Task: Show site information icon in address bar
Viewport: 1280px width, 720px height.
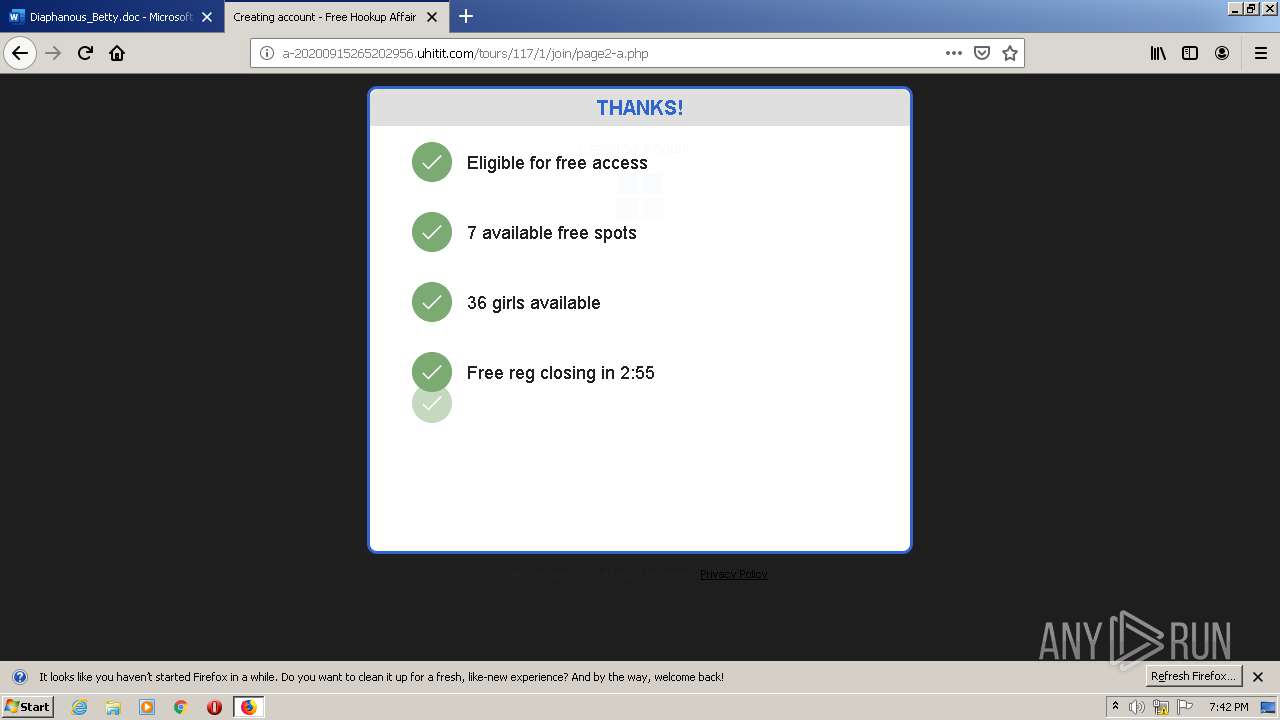Action: (x=267, y=53)
